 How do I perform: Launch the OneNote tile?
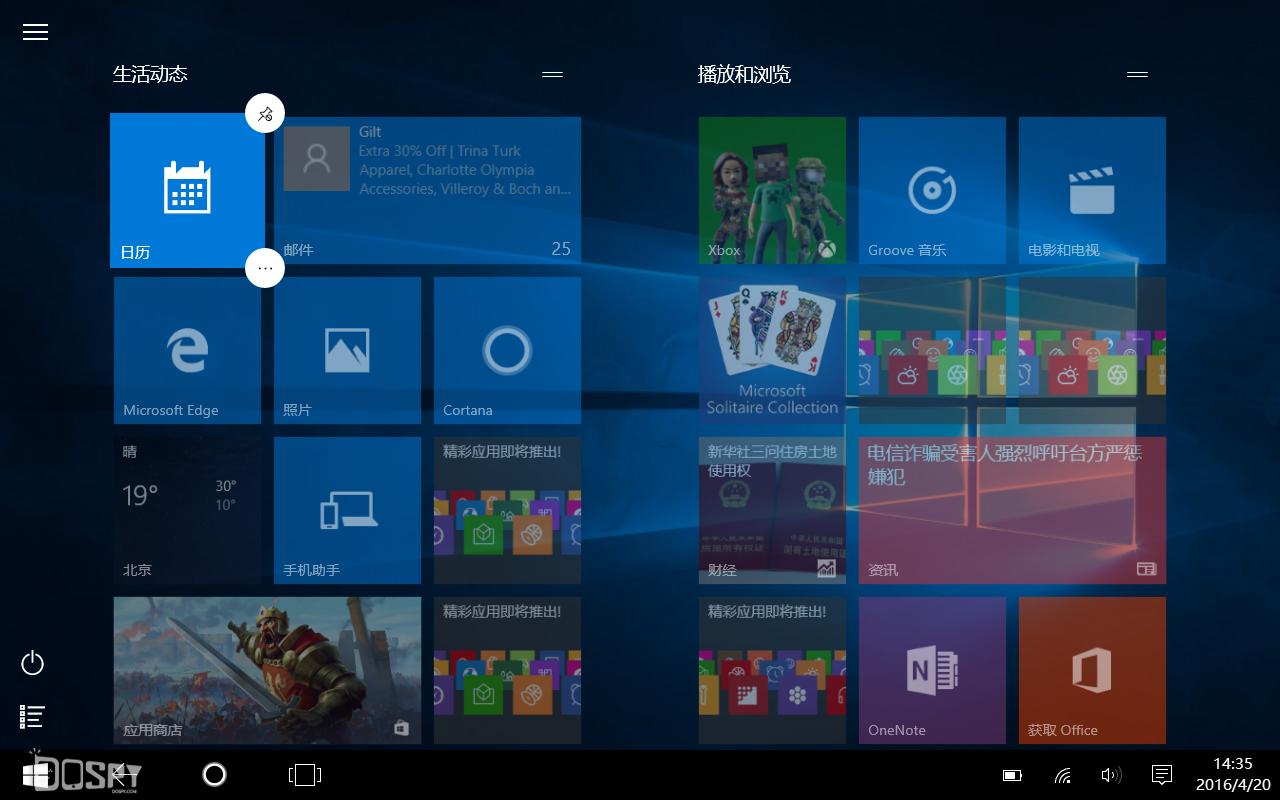click(x=932, y=670)
